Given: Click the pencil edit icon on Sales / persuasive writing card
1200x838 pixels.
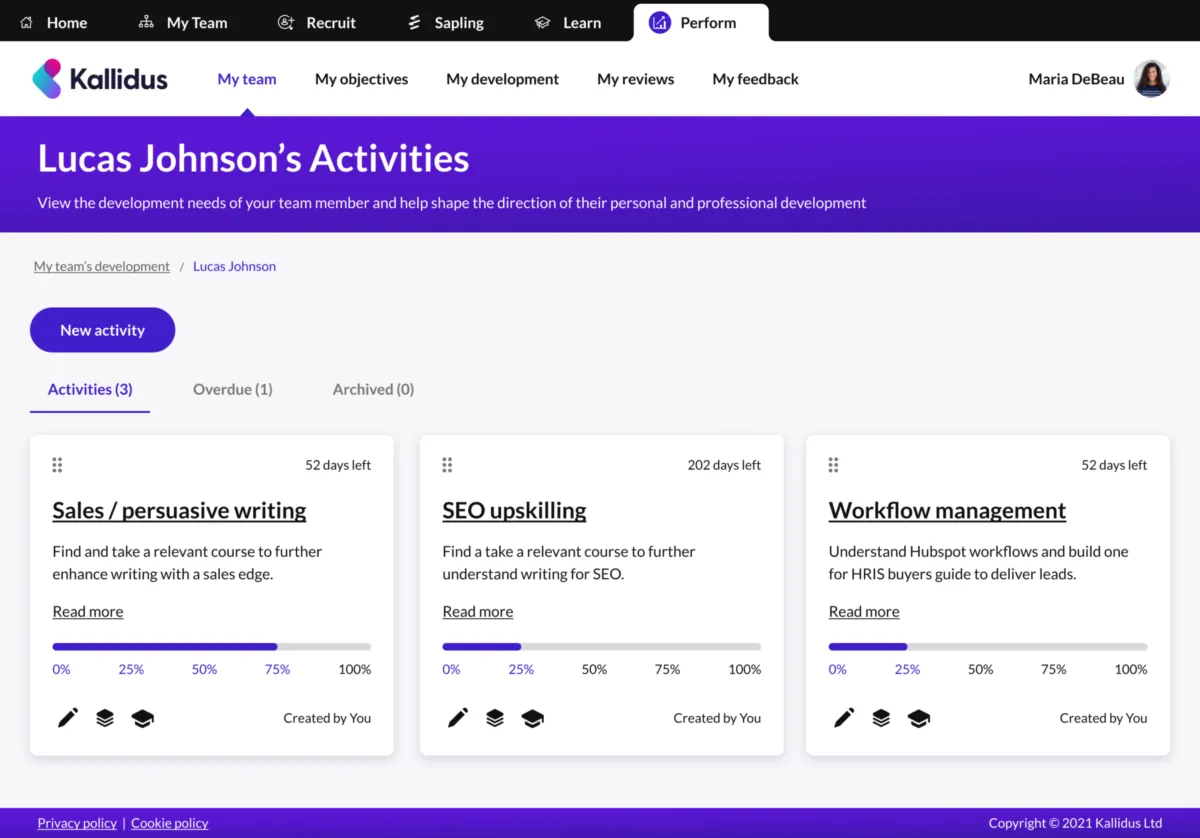Looking at the screenshot, I should 67,718.
